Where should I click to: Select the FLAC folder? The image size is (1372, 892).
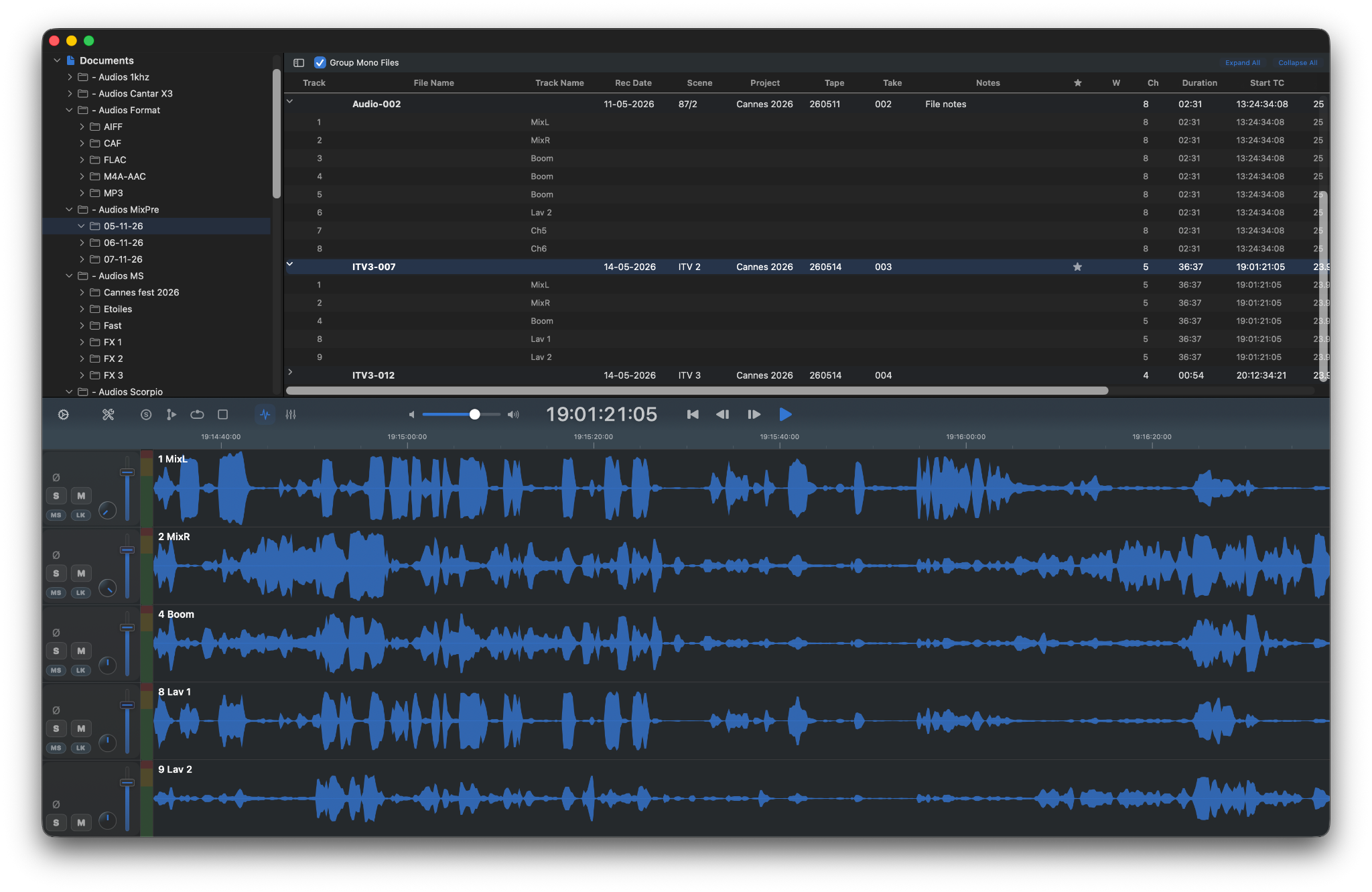(x=115, y=160)
